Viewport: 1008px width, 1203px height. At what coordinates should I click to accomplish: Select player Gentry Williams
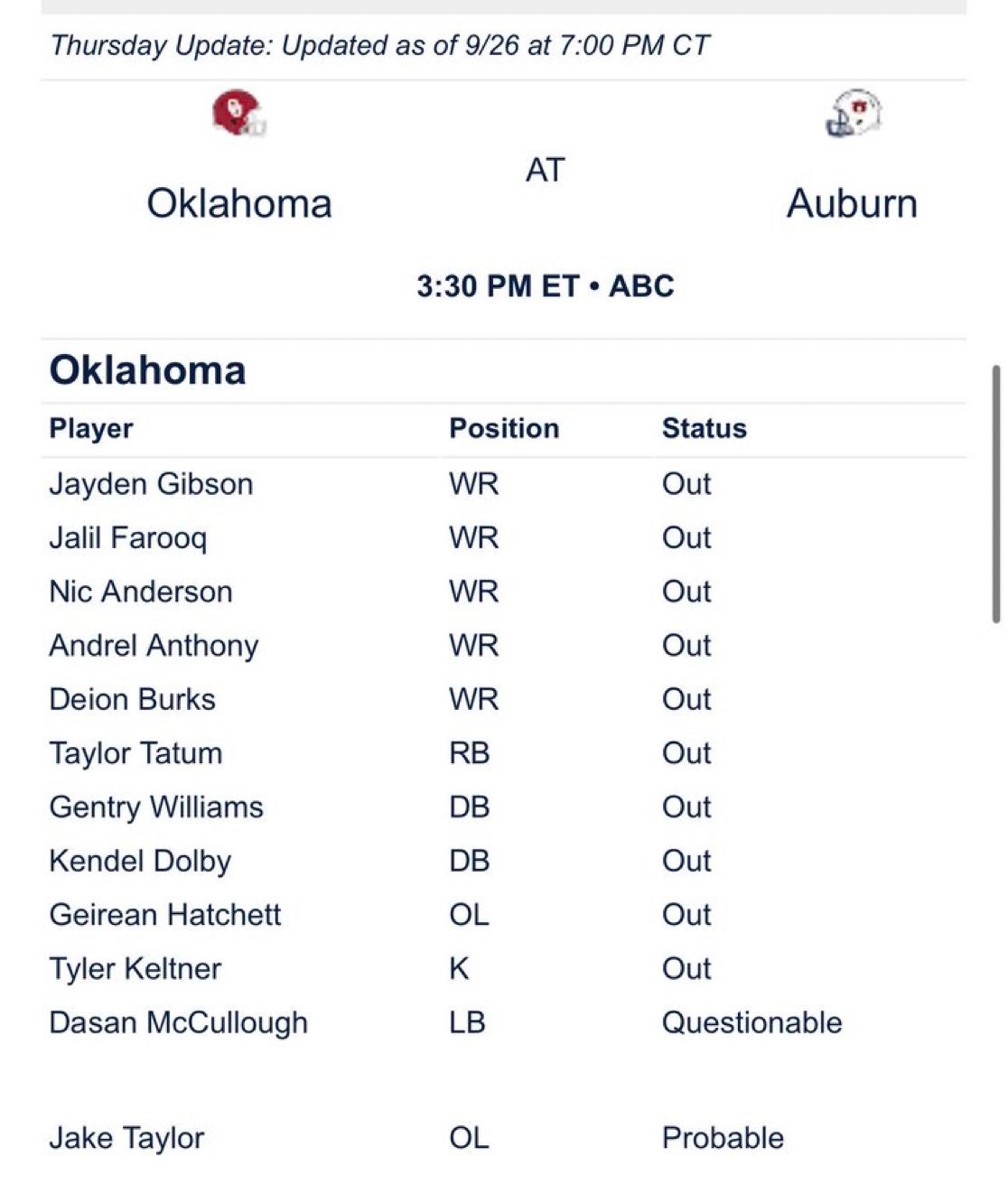pyautogui.click(x=156, y=807)
